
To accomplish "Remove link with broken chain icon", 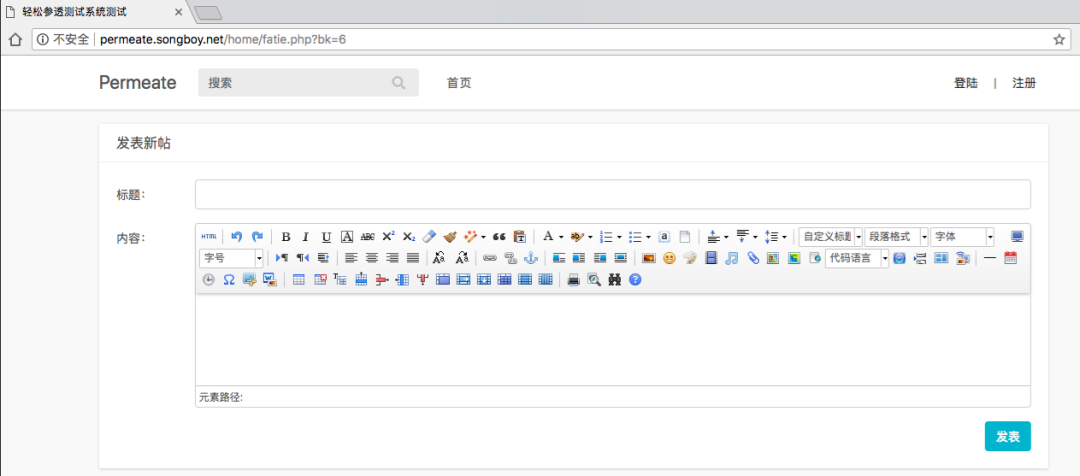I will [x=510, y=258].
